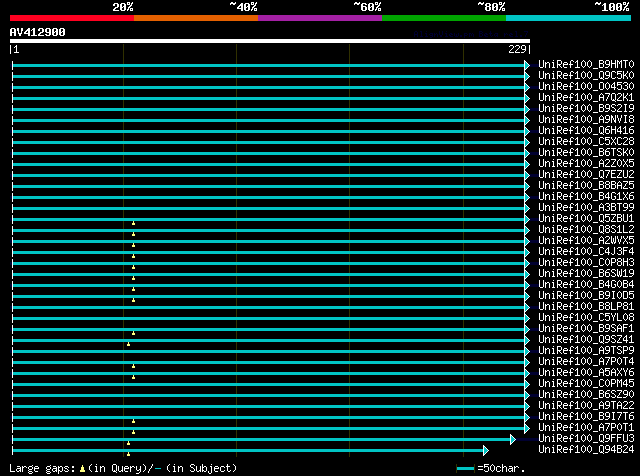The height and width of the screenshot is (476, 640).
Task: Click the UniRef100_A2Z0X5 label
Action: coord(586,164)
